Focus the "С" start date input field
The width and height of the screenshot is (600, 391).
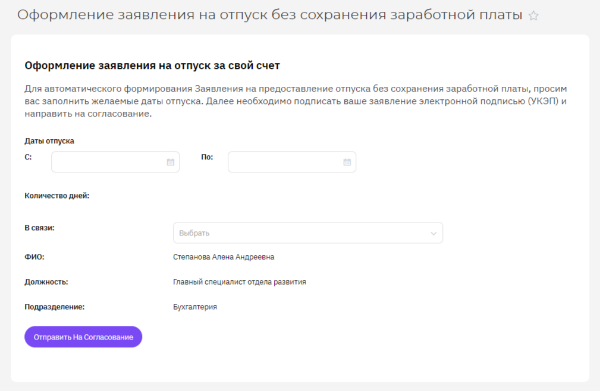(115, 162)
